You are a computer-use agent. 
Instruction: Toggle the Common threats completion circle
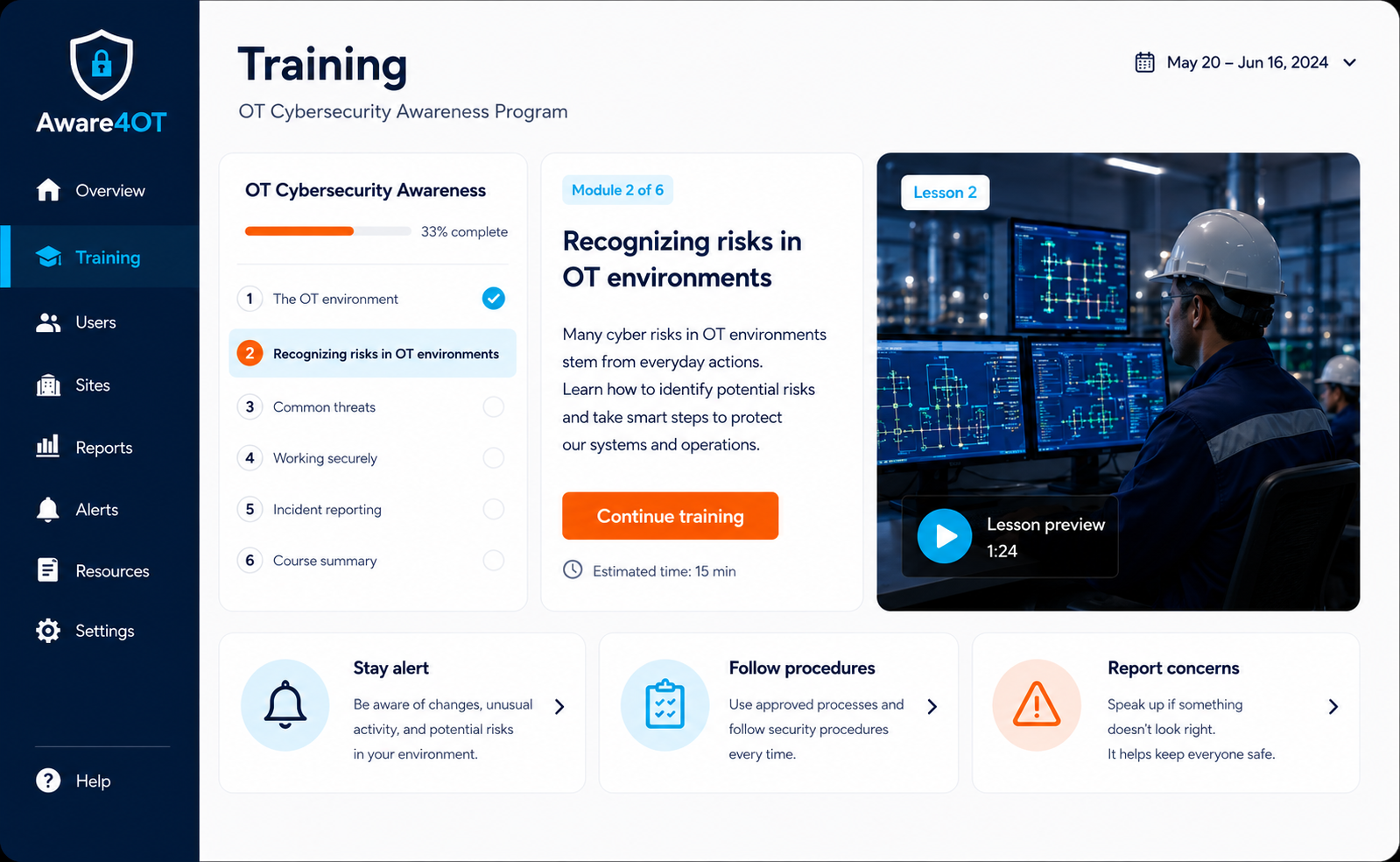pyautogui.click(x=494, y=406)
